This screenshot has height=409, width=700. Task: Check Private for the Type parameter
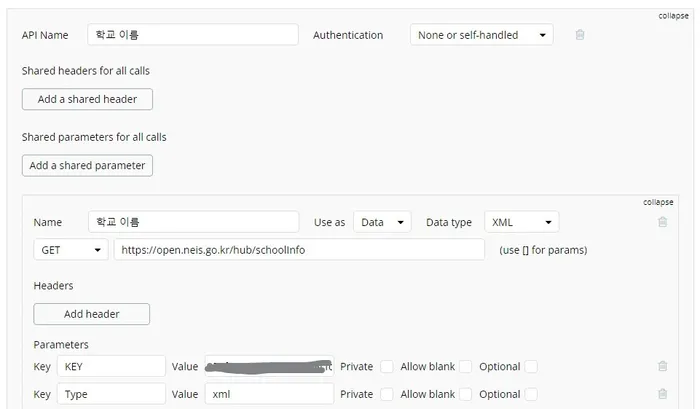[387, 394]
